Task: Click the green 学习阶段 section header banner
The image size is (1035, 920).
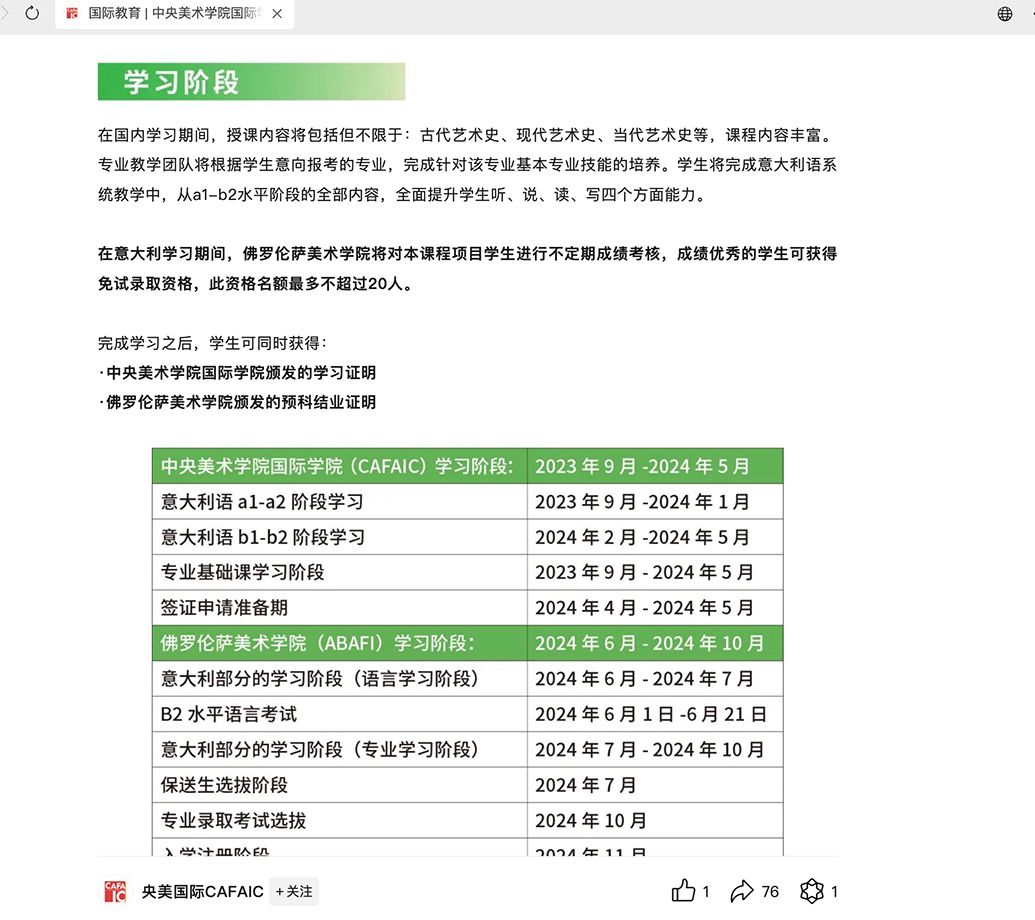Action: pos(251,82)
